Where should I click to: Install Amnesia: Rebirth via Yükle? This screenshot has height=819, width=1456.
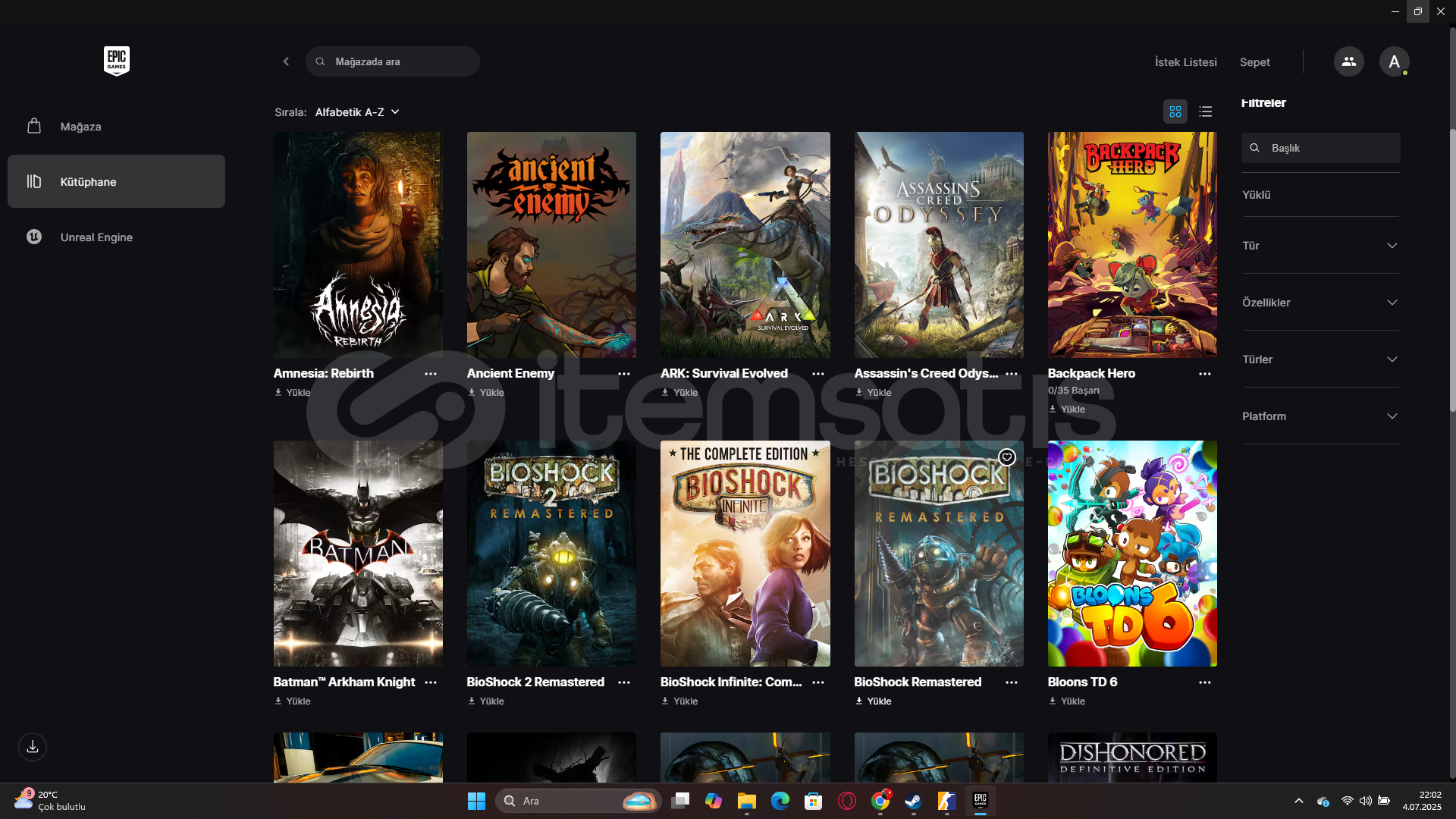point(293,393)
